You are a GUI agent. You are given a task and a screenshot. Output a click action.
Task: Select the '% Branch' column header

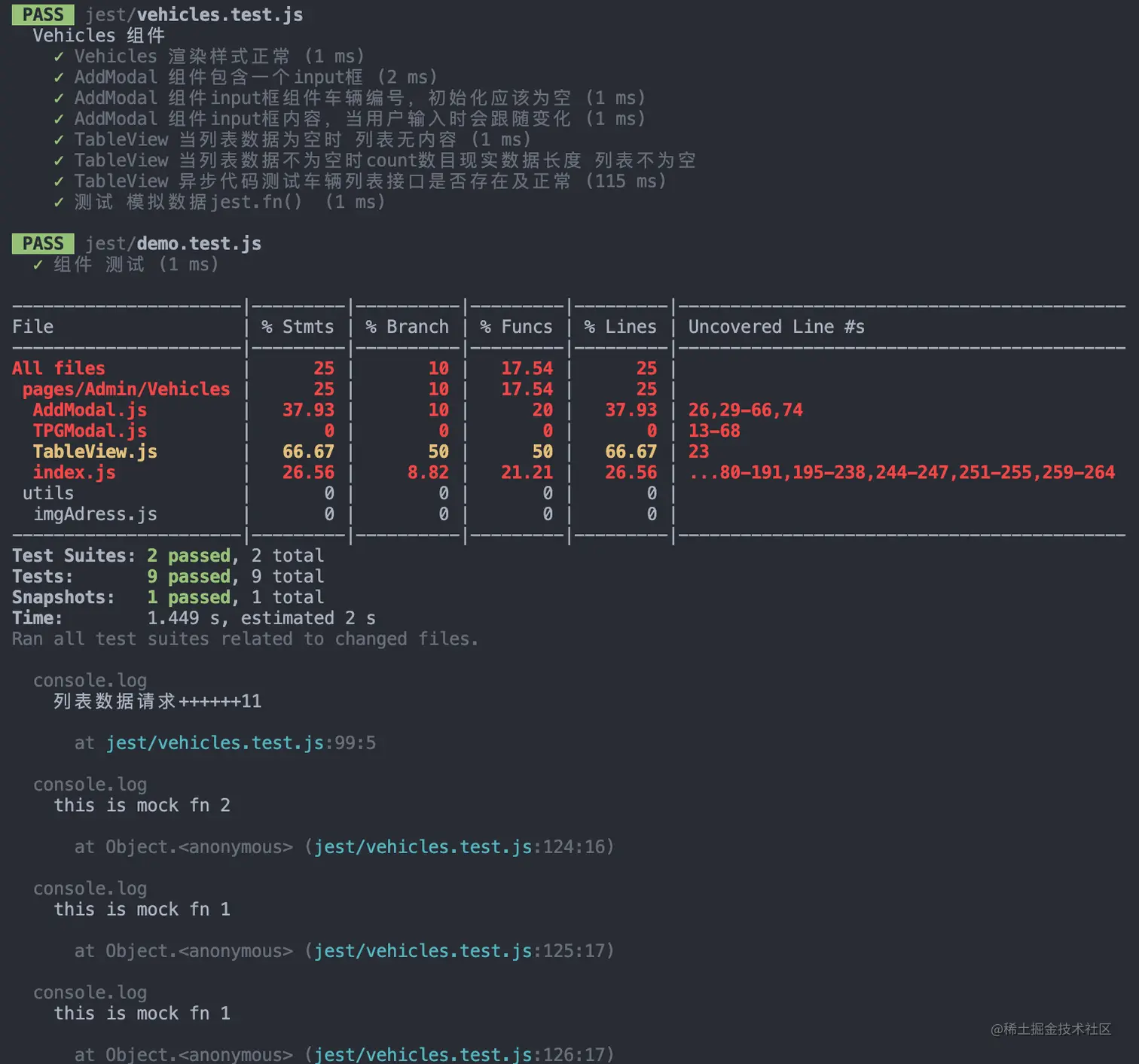pos(407,327)
